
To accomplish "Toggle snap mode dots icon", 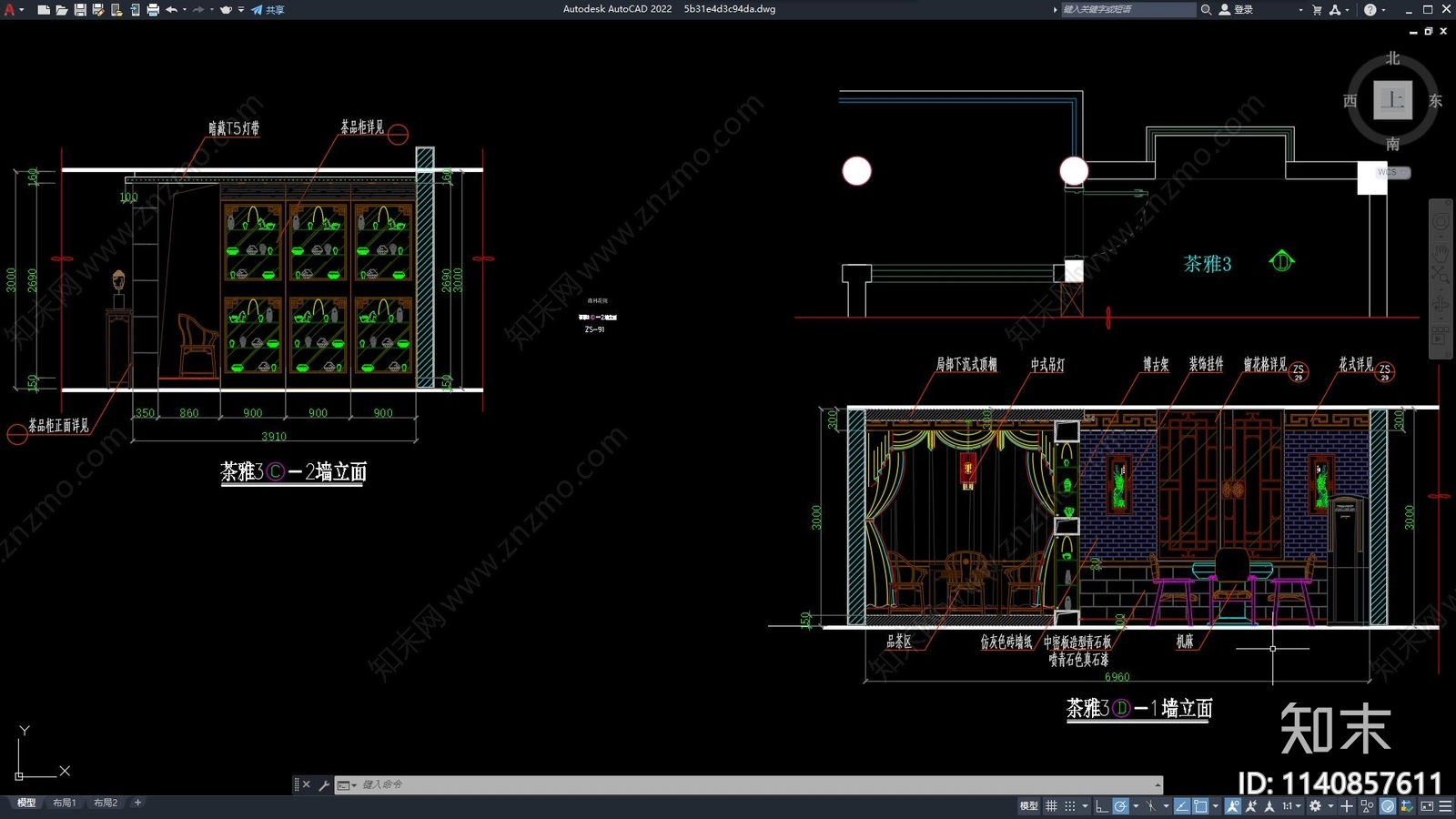I will 1070,806.
